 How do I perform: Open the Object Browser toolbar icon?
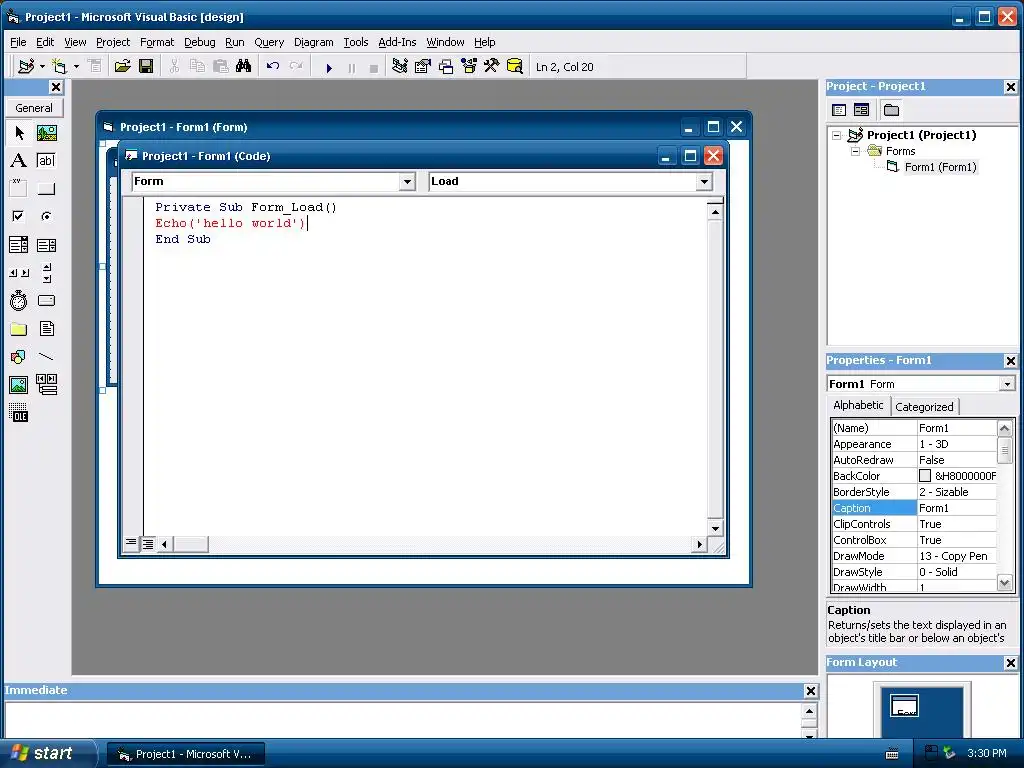(468, 67)
